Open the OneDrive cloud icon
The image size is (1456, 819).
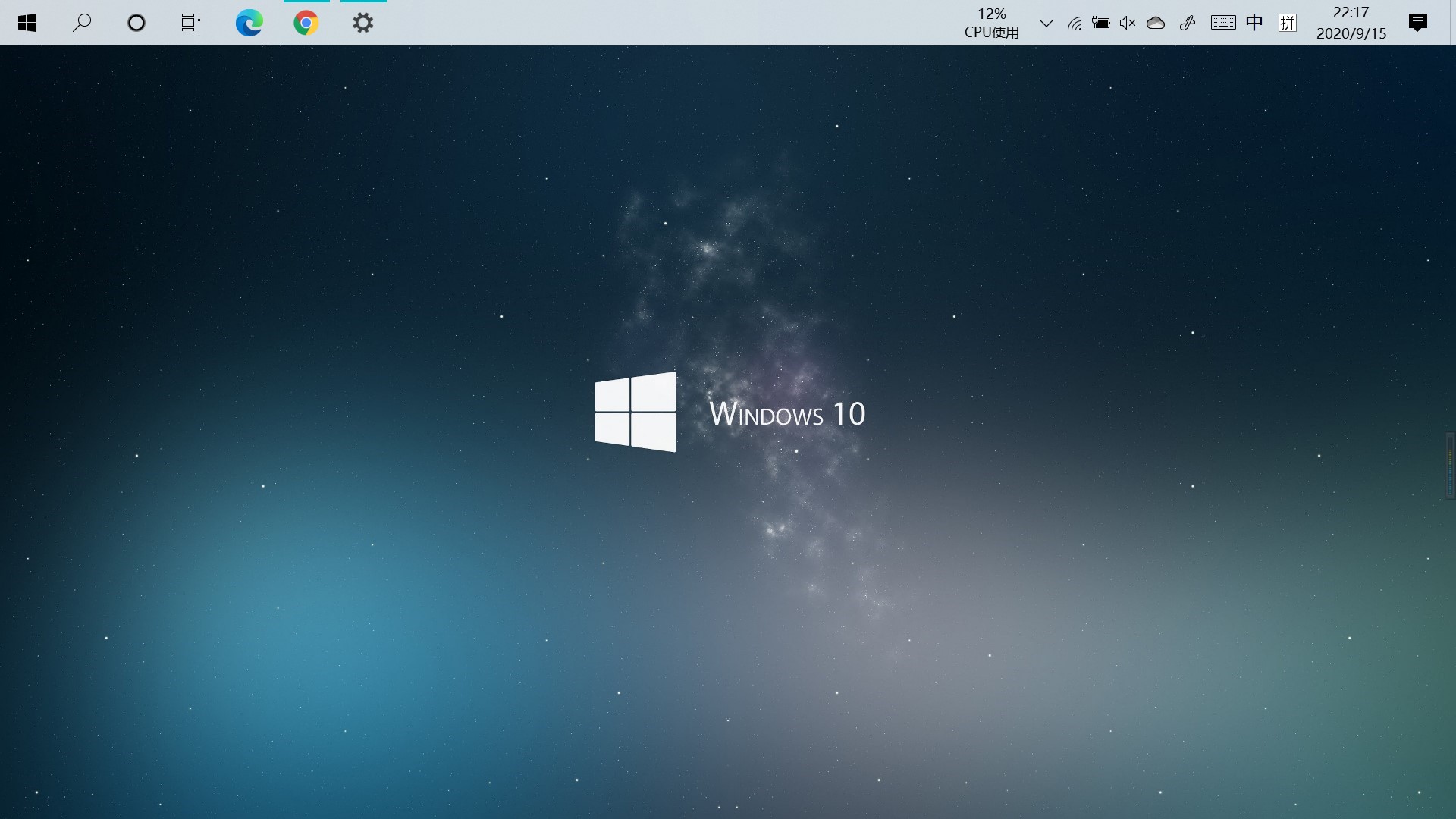click(1156, 23)
